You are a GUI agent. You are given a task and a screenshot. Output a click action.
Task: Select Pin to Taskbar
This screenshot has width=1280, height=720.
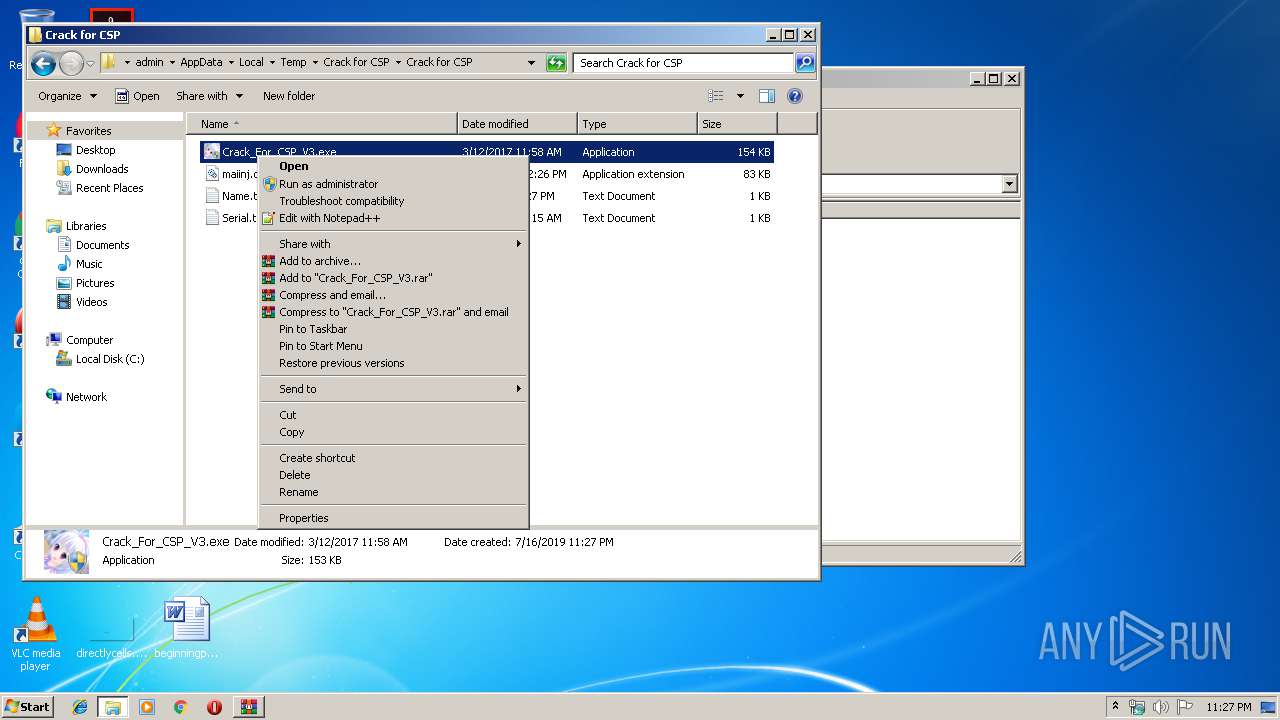(392, 329)
